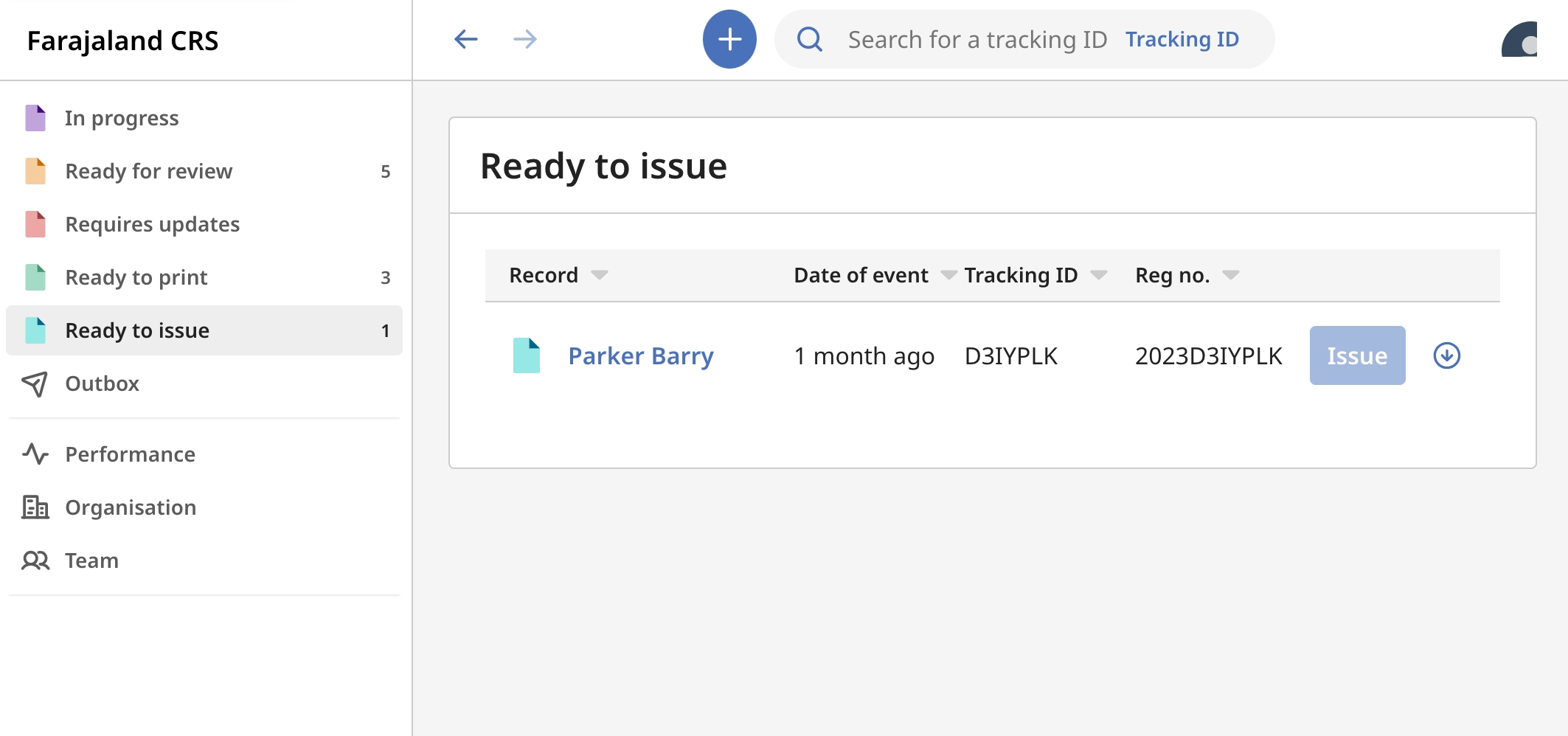Select Ready to print in sidebar

[x=136, y=277]
